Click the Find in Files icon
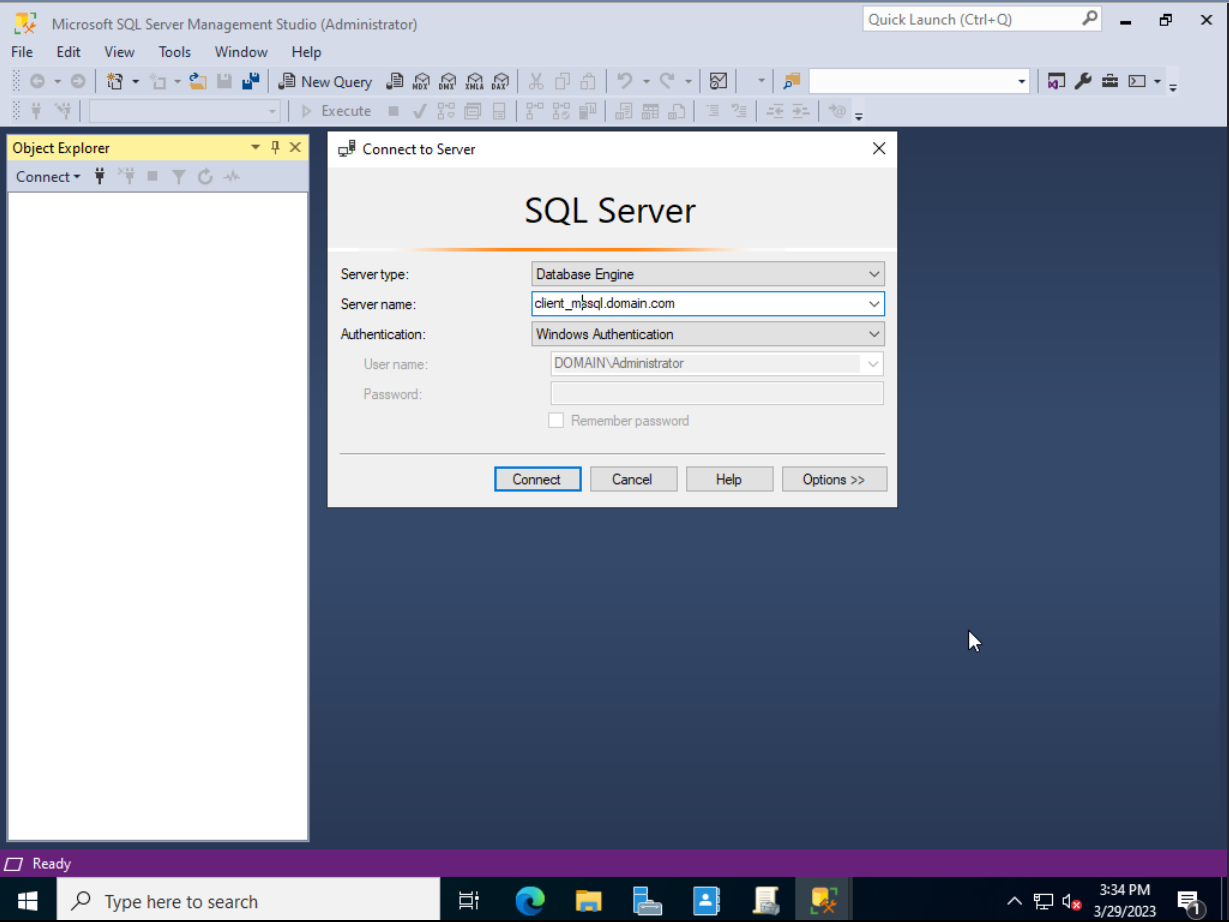Image resolution: width=1229 pixels, height=922 pixels. click(792, 82)
